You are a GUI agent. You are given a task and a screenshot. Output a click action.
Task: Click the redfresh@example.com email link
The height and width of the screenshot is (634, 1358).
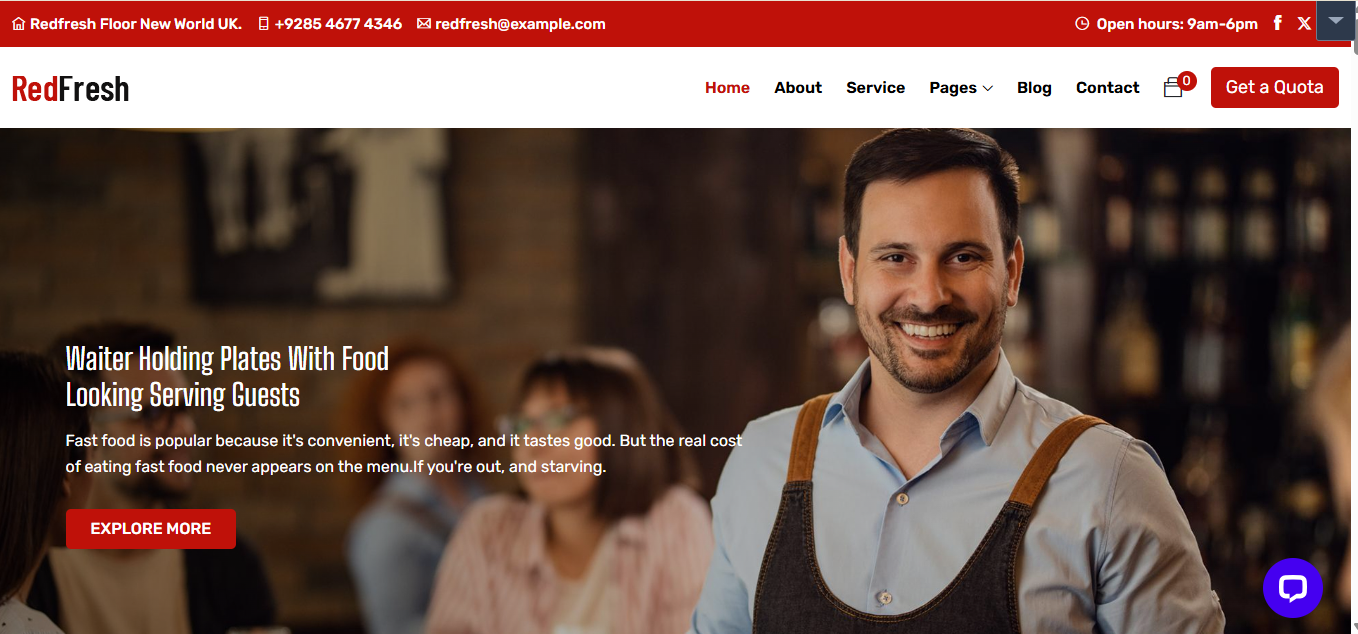520,24
